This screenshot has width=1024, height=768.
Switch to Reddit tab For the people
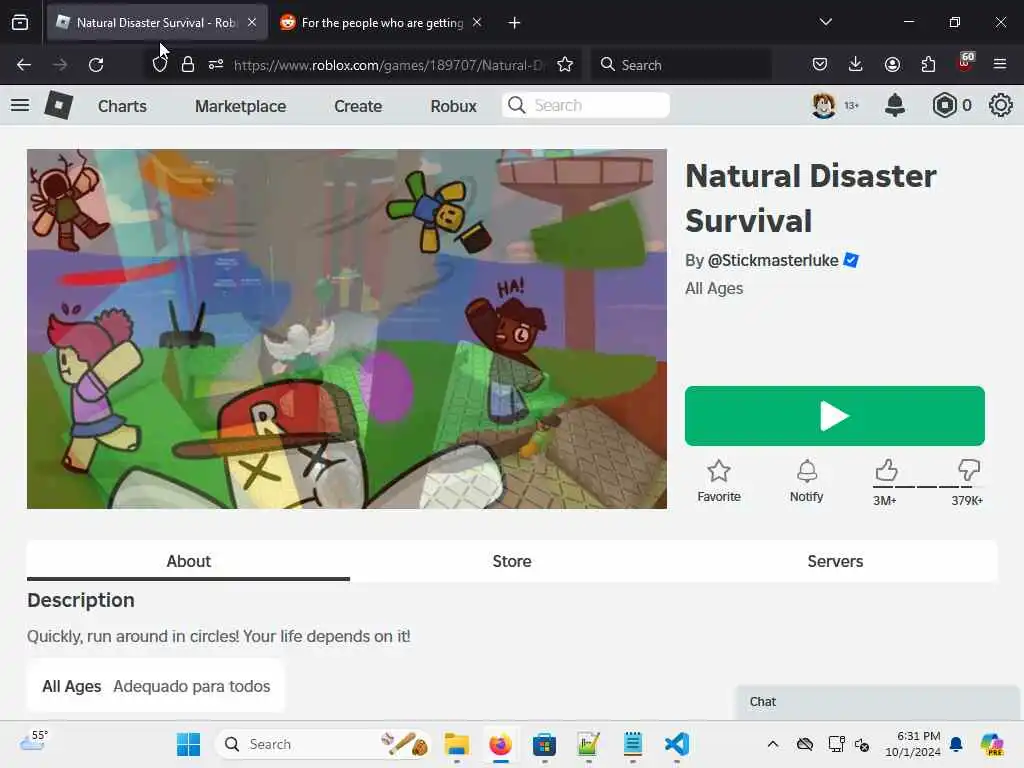tap(382, 23)
